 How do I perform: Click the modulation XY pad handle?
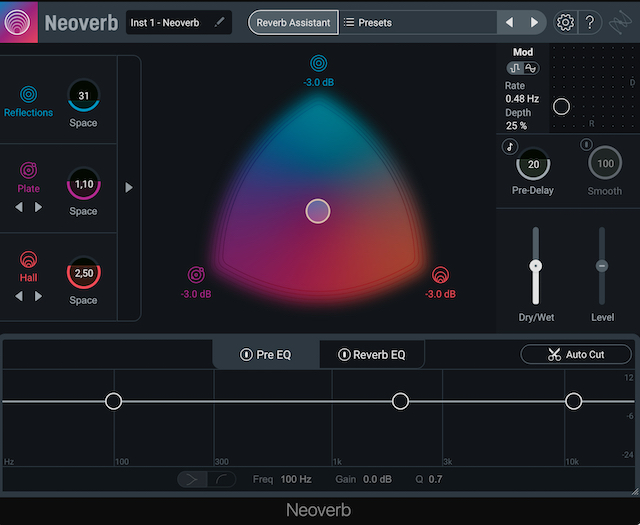[561, 107]
